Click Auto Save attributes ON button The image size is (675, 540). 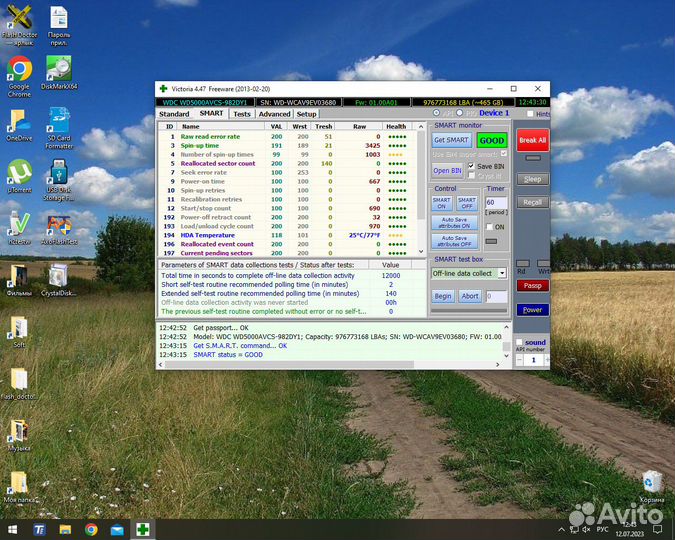pyautogui.click(x=454, y=223)
